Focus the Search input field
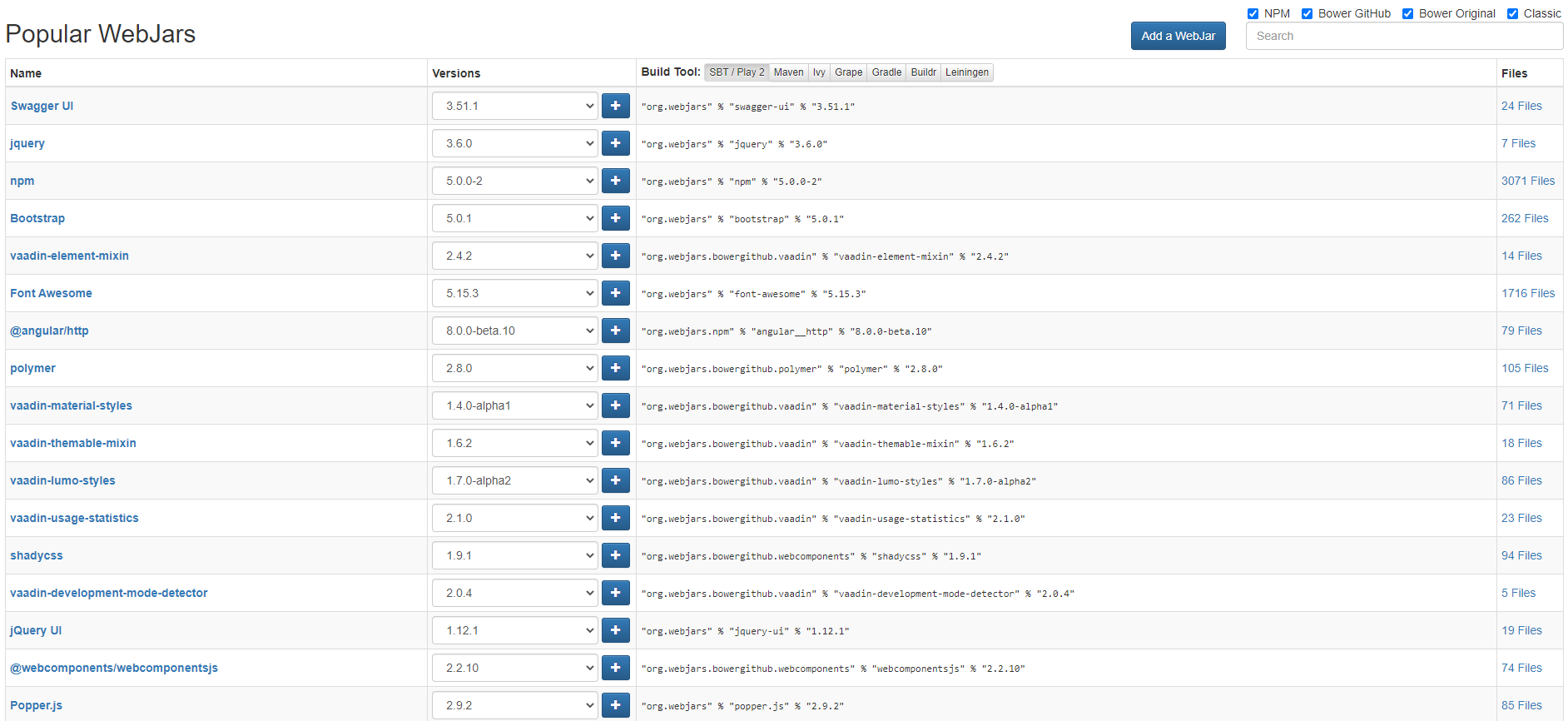 click(x=1403, y=36)
